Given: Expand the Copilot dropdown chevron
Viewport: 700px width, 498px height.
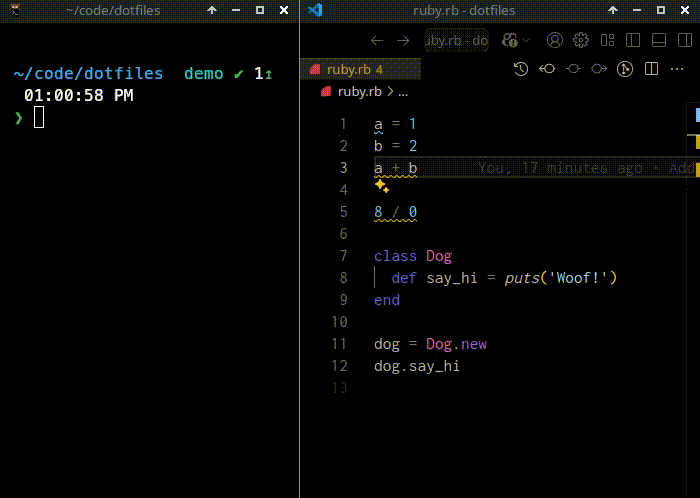Looking at the screenshot, I should 525,41.
